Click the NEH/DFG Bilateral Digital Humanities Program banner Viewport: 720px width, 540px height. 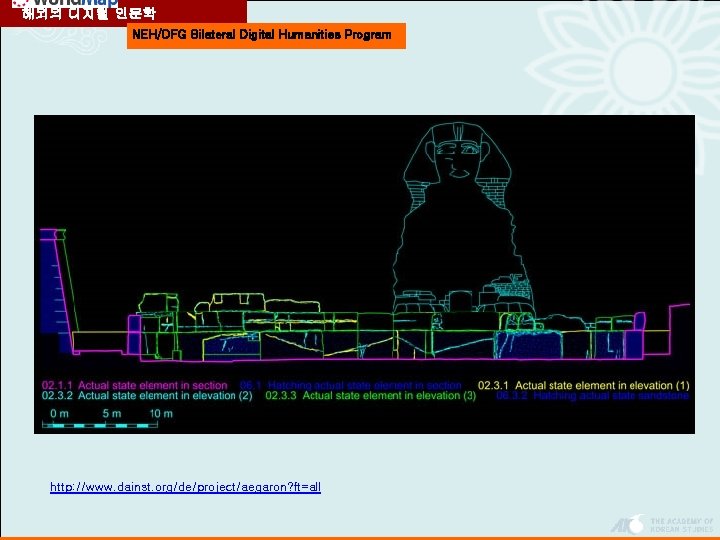(x=266, y=35)
